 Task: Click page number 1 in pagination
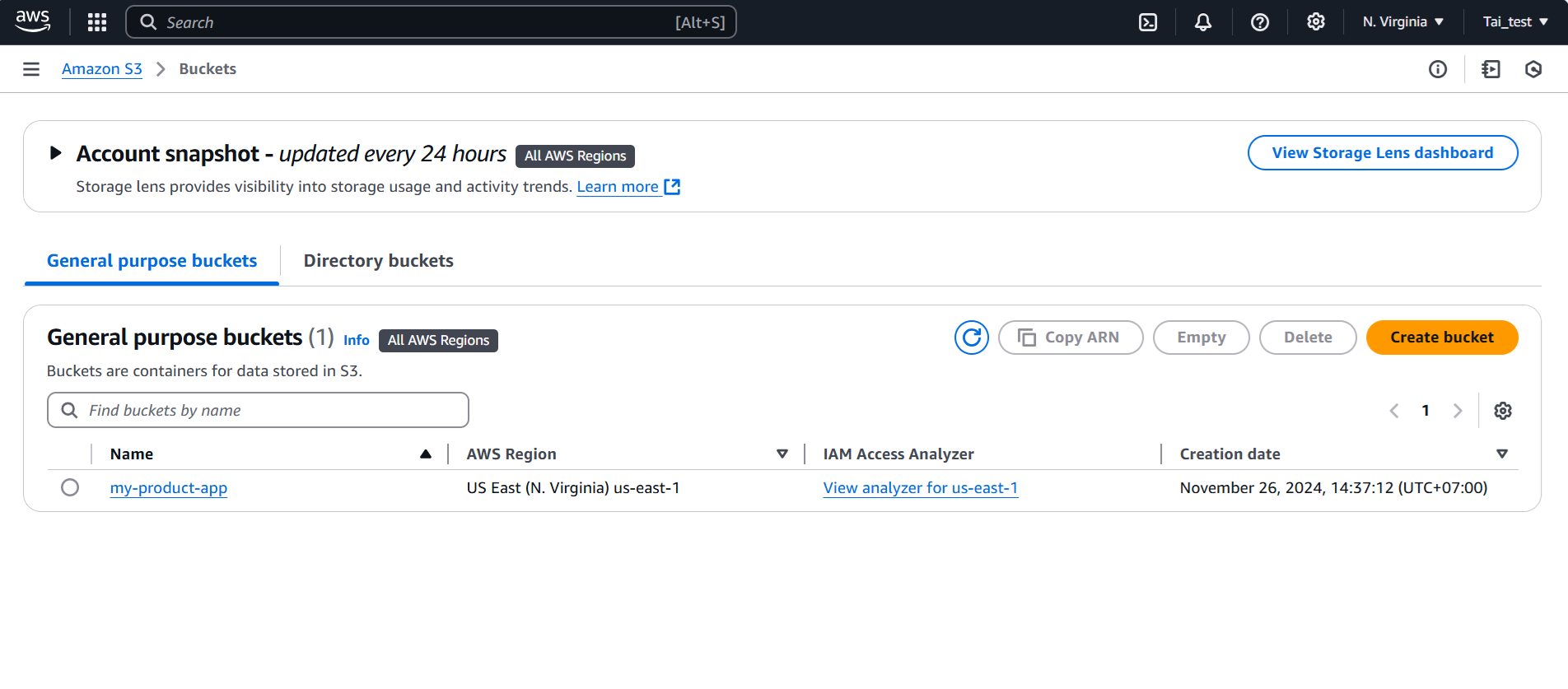tap(1426, 411)
